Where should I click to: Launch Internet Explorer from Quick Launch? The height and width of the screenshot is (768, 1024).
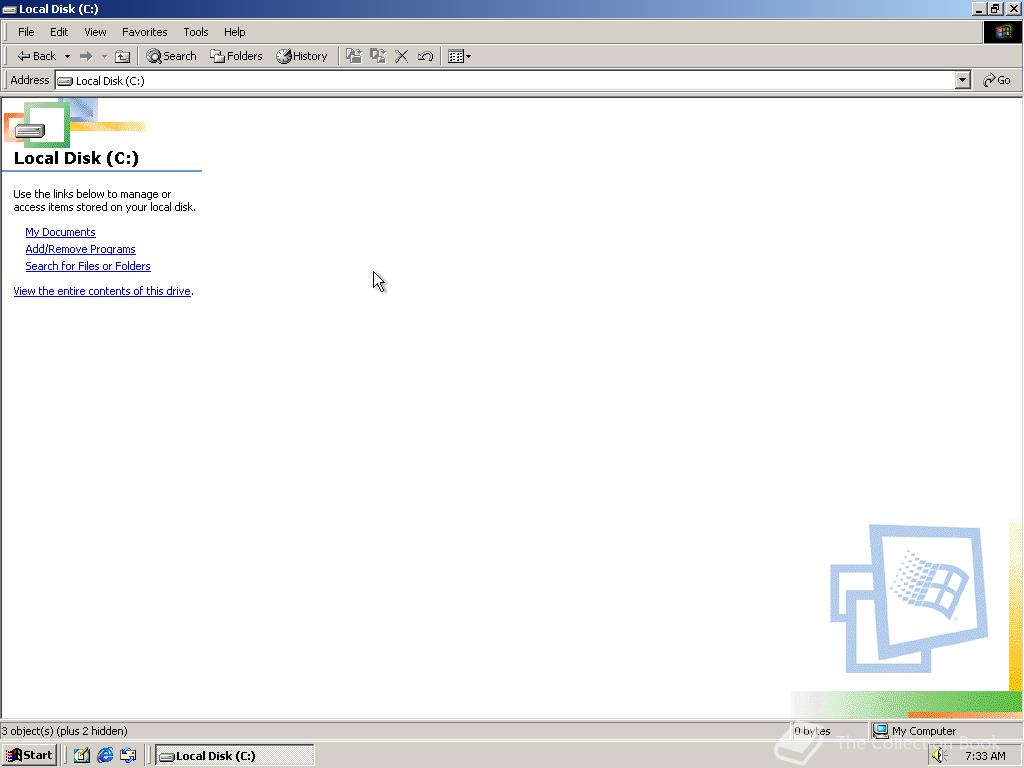[x=104, y=756]
